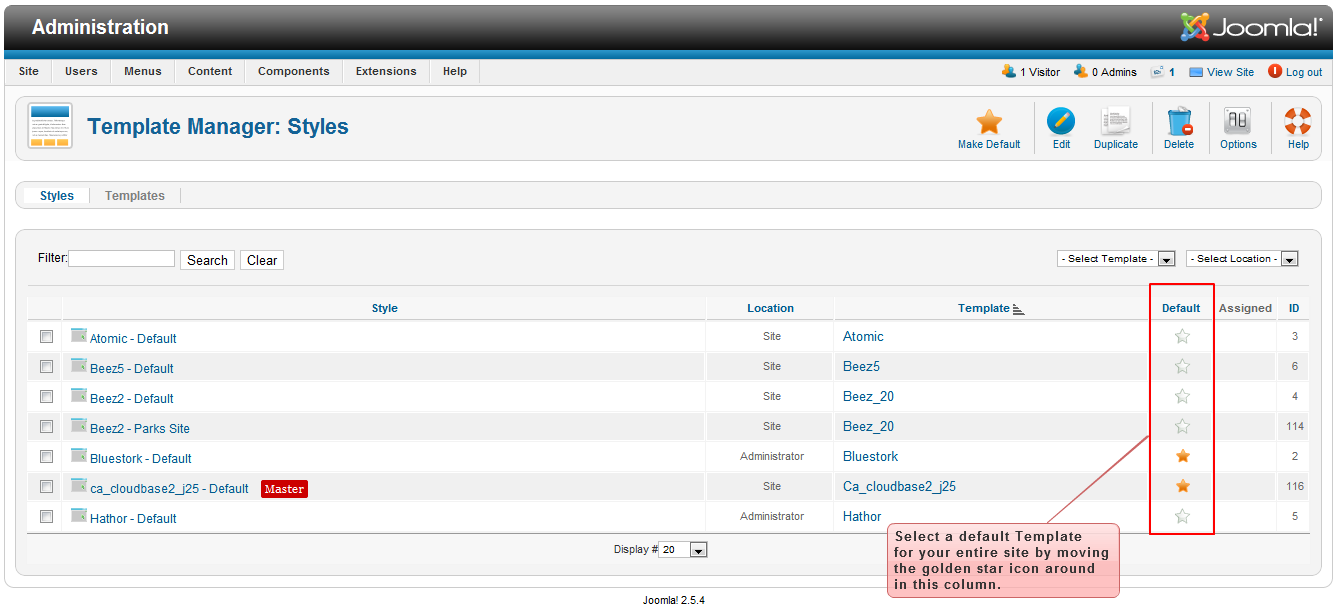The width and height of the screenshot is (1338, 612).
Task: Select the Beez2 - Default row checkbox
Action: pos(46,397)
